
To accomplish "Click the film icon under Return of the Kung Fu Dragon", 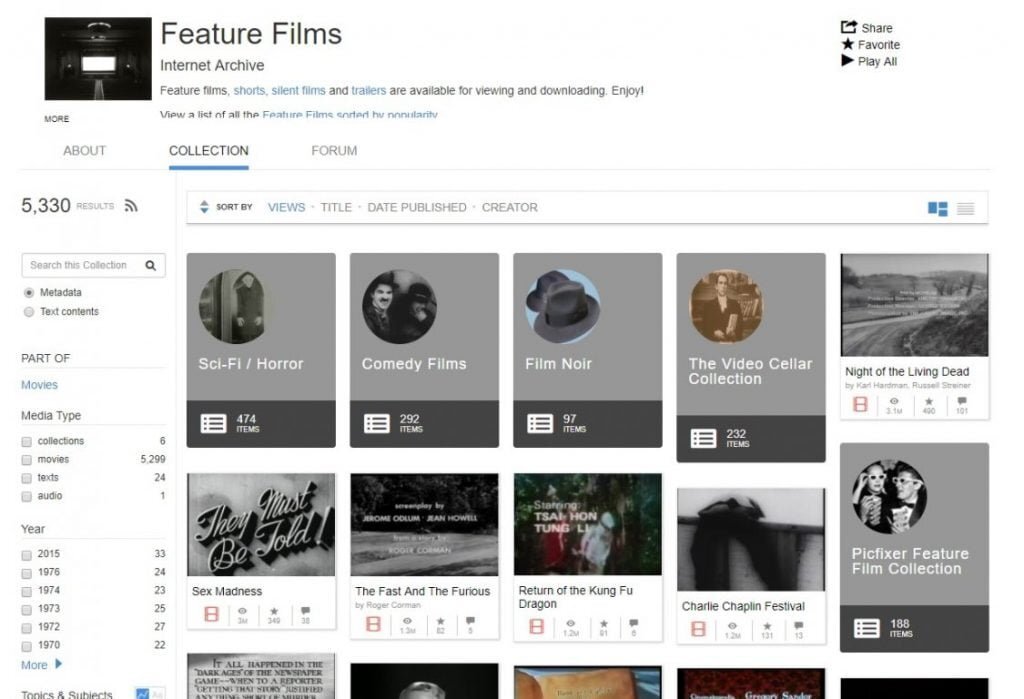I will click(x=536, y=626).
